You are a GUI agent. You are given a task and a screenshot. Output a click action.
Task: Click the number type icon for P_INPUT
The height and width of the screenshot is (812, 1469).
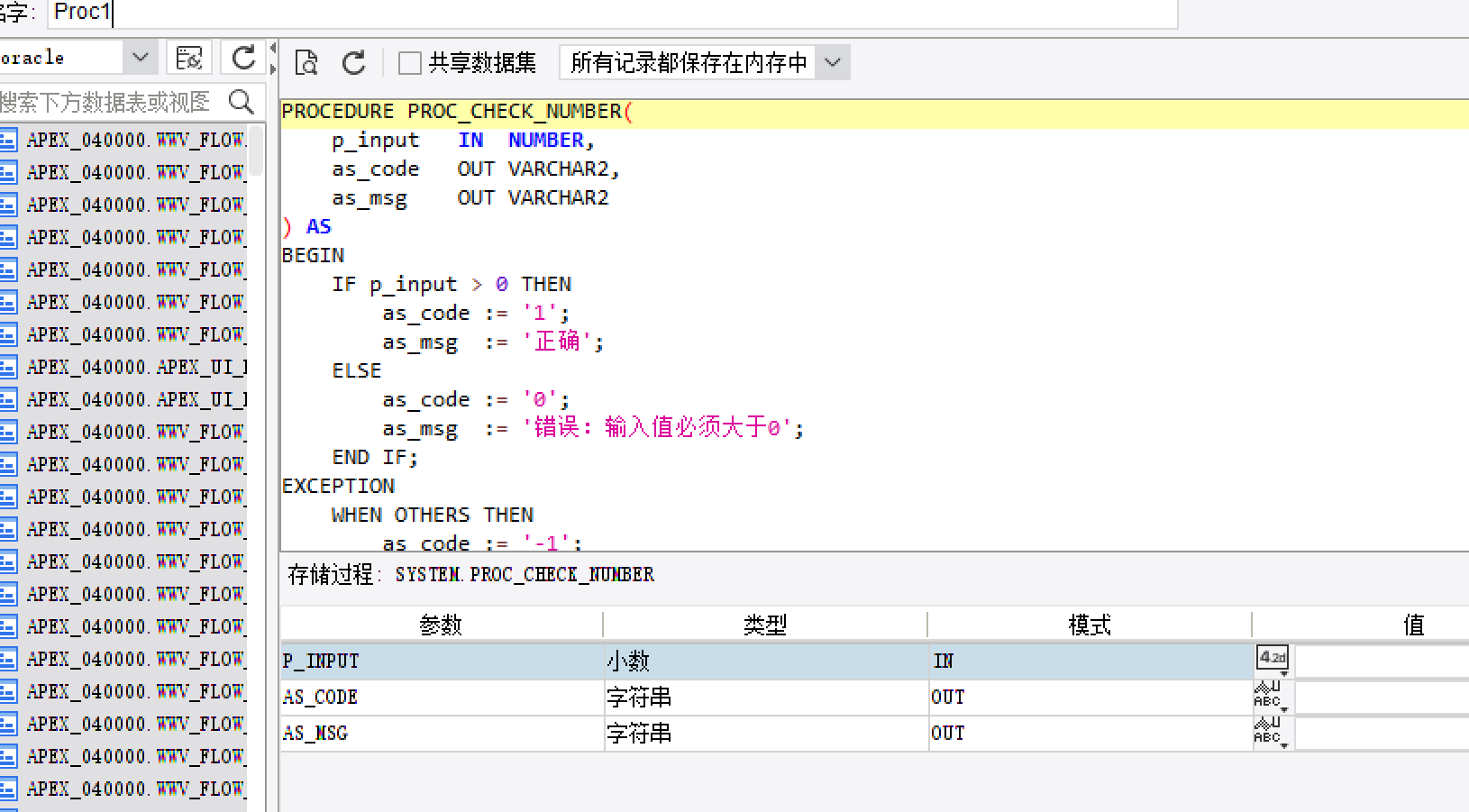click(x=1273, y=659)
